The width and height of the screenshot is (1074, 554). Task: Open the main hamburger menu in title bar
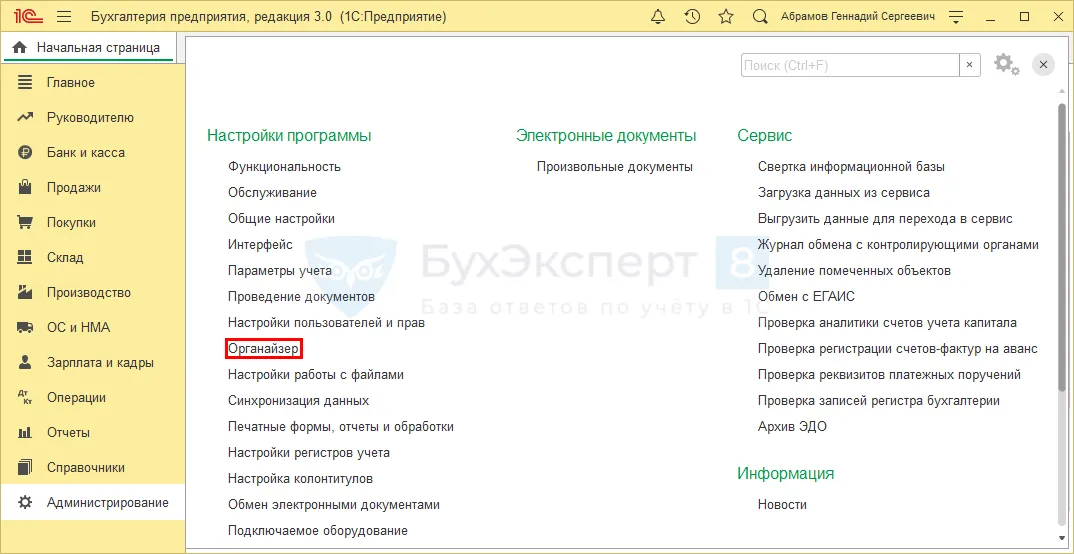pyautogui.click(x=64, y=16)
